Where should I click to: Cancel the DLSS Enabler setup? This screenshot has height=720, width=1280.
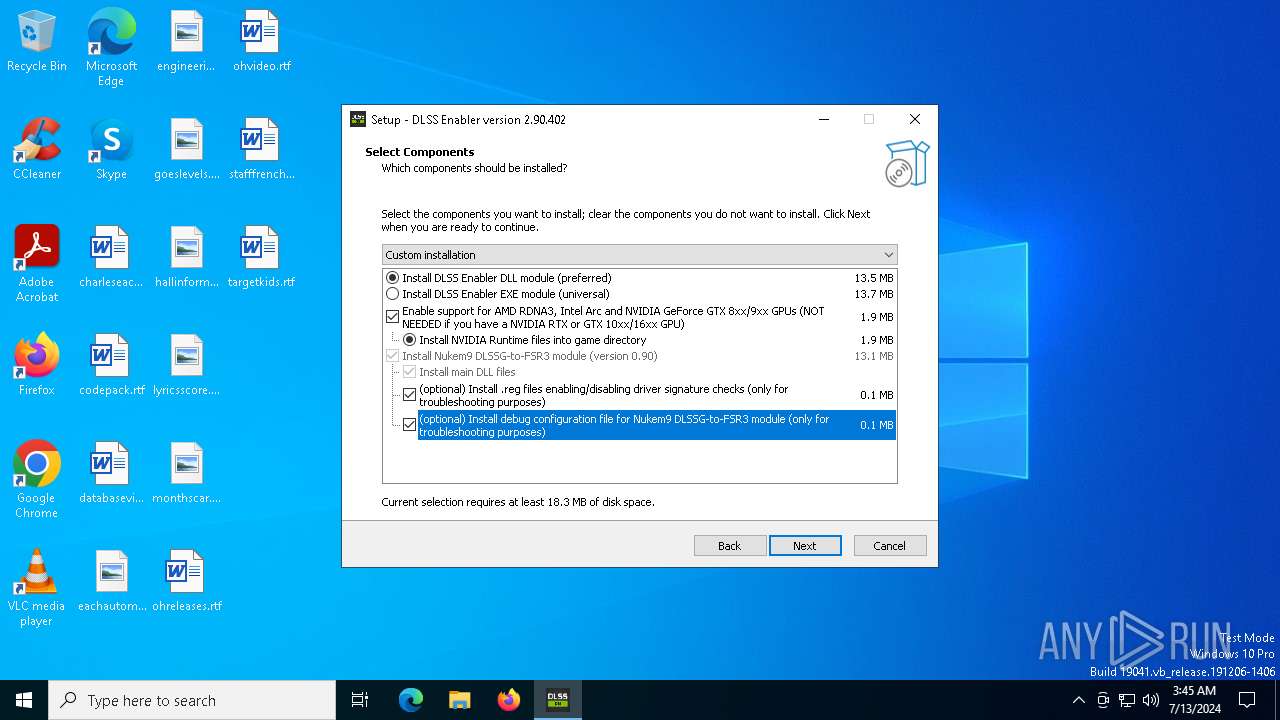(889, 546)
